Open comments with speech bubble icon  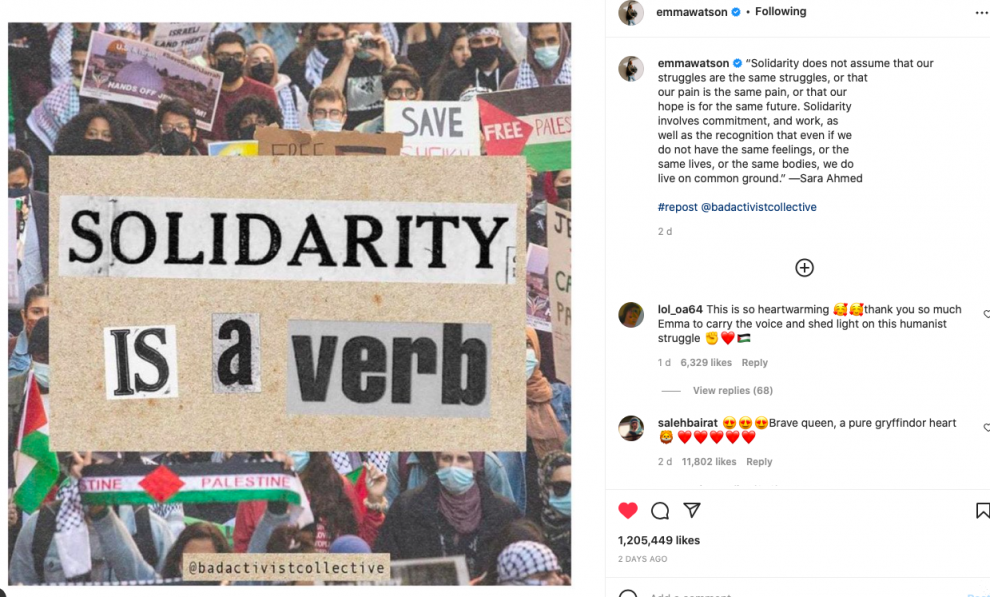tap(660, 511)
